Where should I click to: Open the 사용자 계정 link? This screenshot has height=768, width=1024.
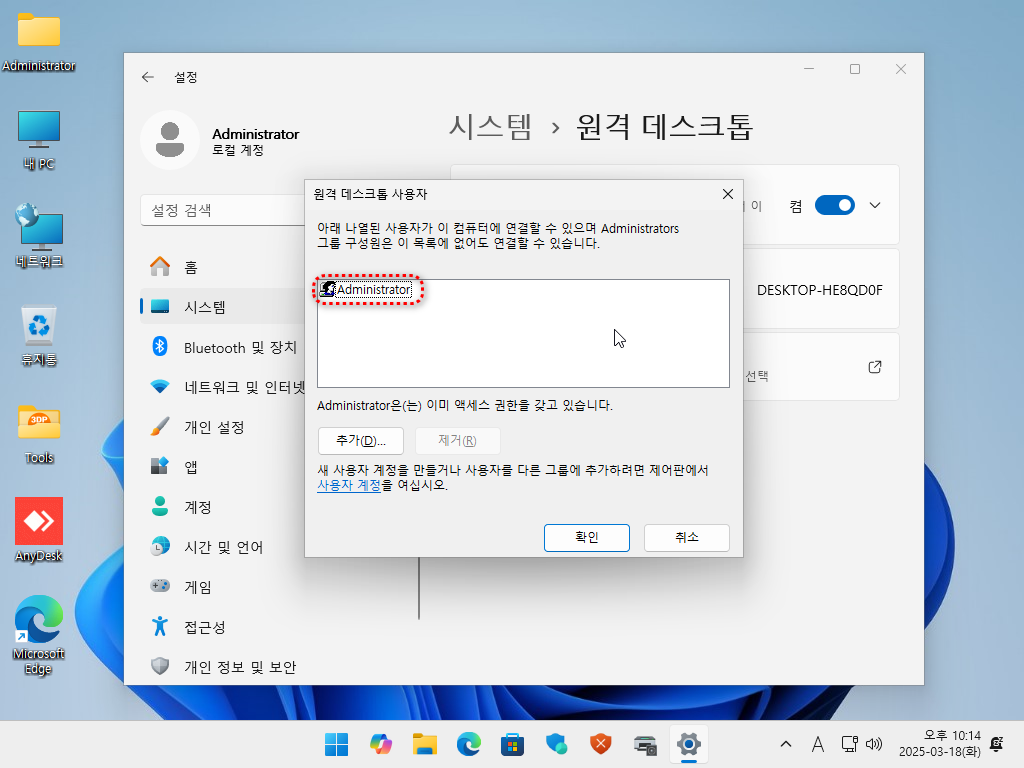coord(349,485)
